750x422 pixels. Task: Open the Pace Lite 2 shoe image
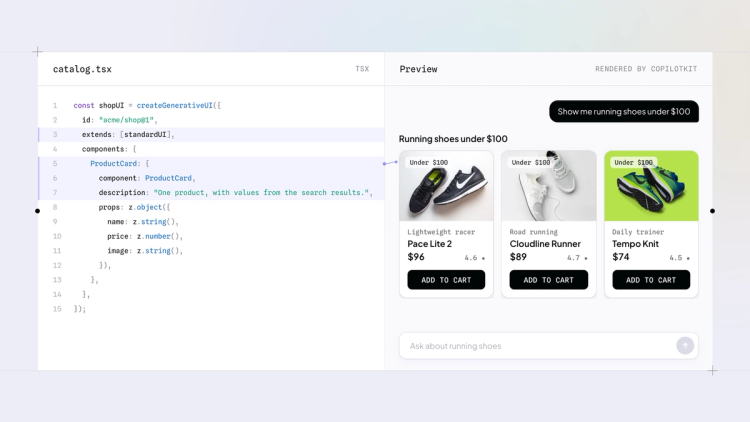point(446,186)
